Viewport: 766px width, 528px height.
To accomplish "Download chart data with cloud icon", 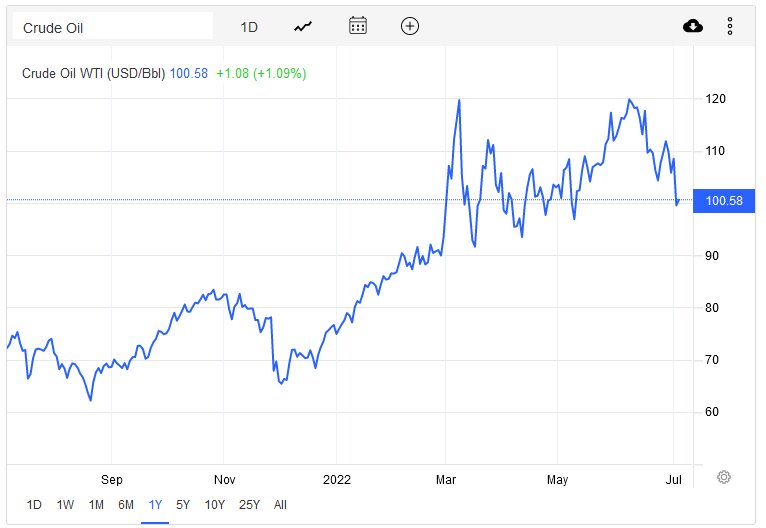I will click(693, 27).
